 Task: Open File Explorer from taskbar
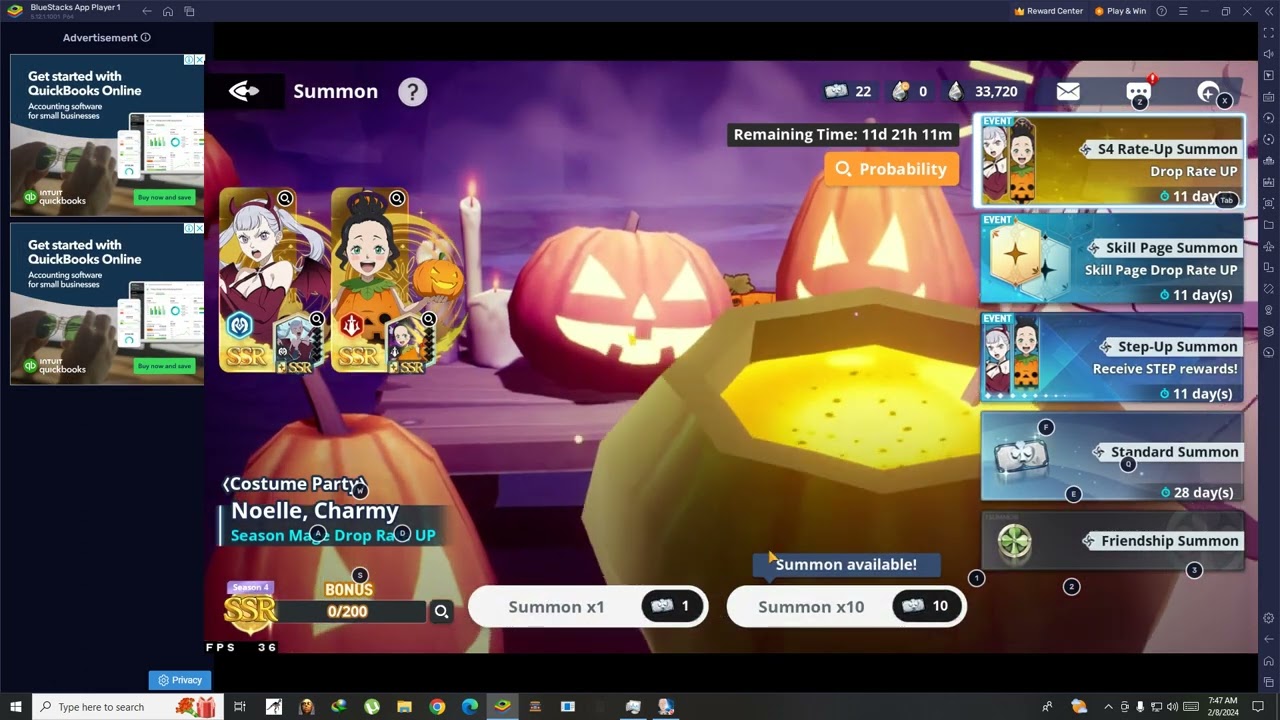[x=404, y=707]
